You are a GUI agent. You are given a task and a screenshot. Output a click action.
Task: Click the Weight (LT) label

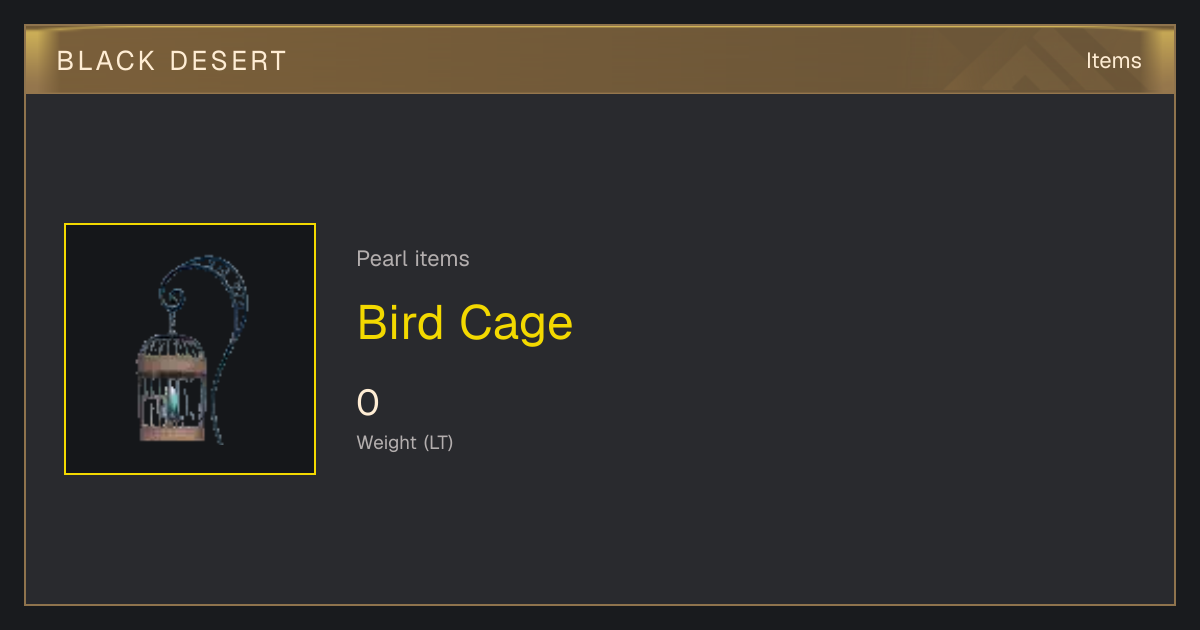(x=405, y=442)
